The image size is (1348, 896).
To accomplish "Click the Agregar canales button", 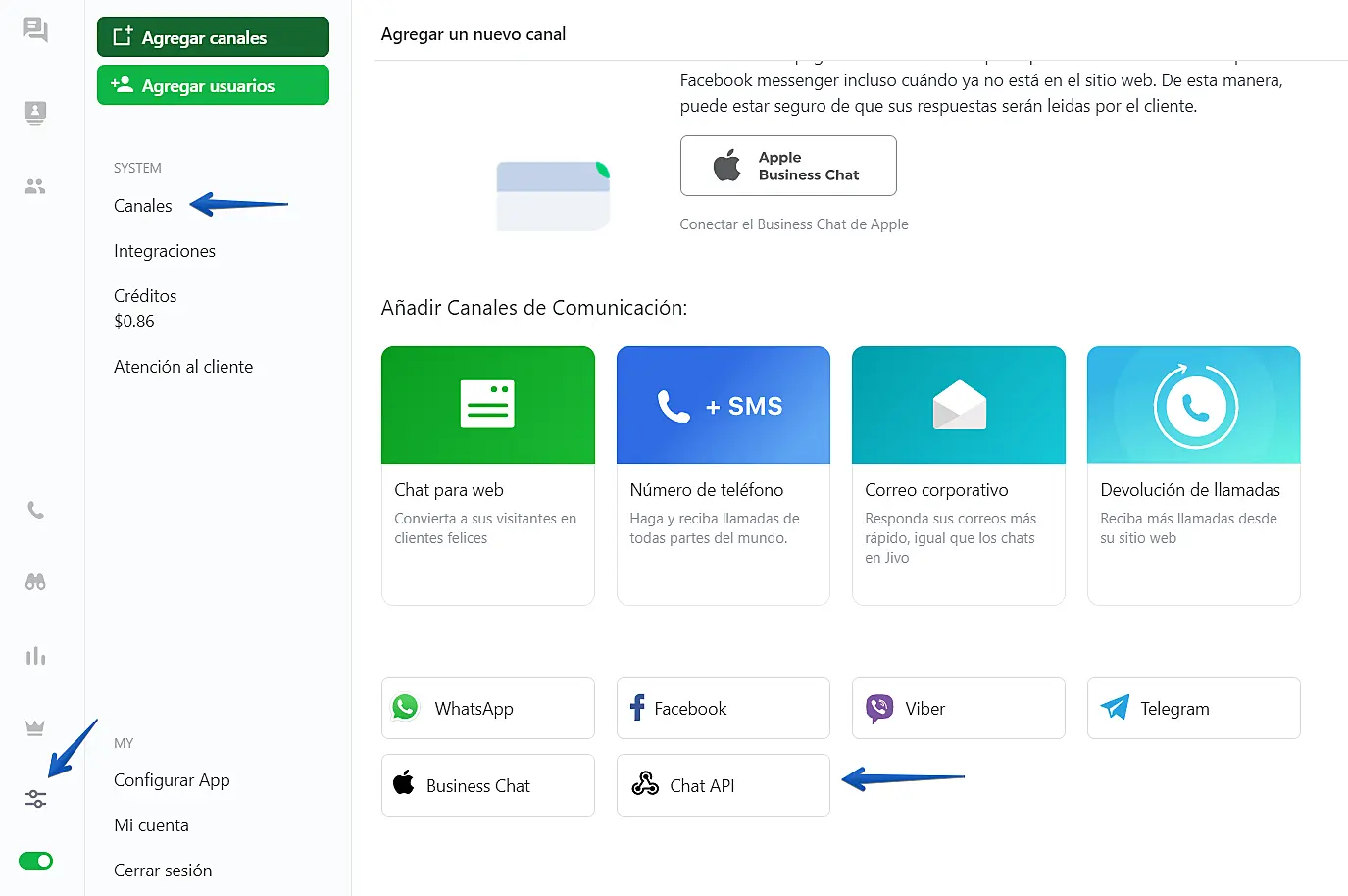I will click(x=213, y=37).
